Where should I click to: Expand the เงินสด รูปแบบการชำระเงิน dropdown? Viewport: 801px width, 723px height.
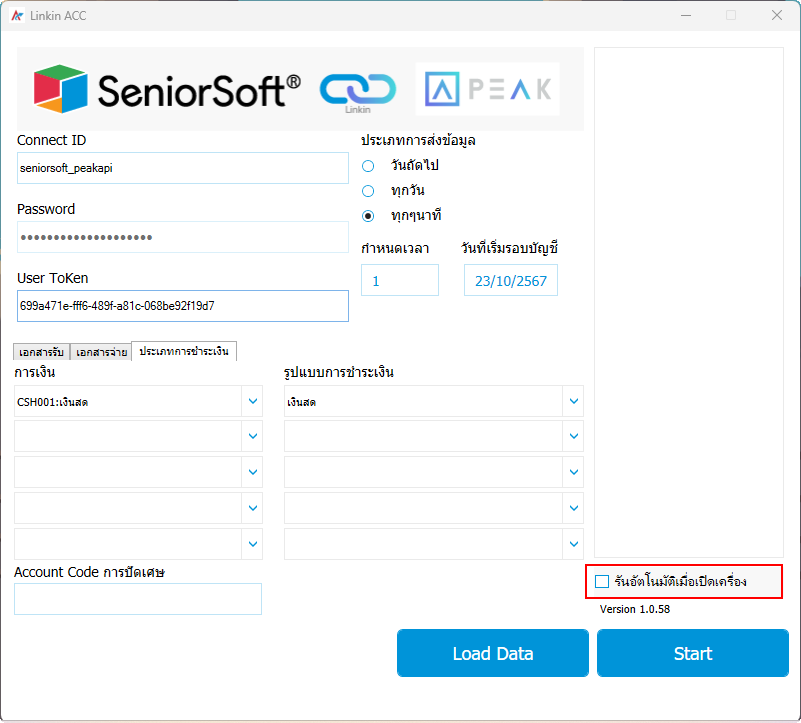pyautogui.click(x=573, y=402)
